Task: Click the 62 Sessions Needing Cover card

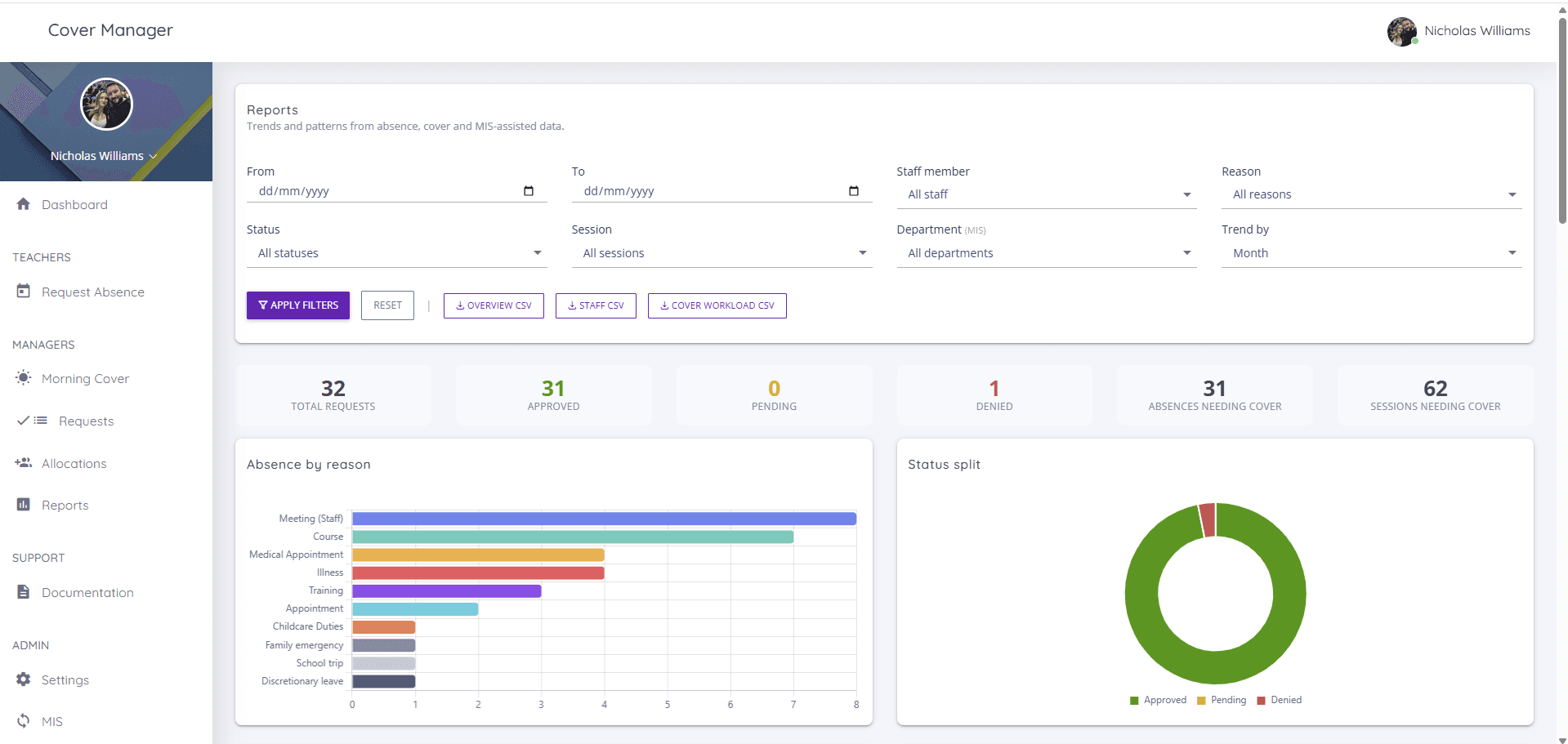Action: coord(1436,395)
